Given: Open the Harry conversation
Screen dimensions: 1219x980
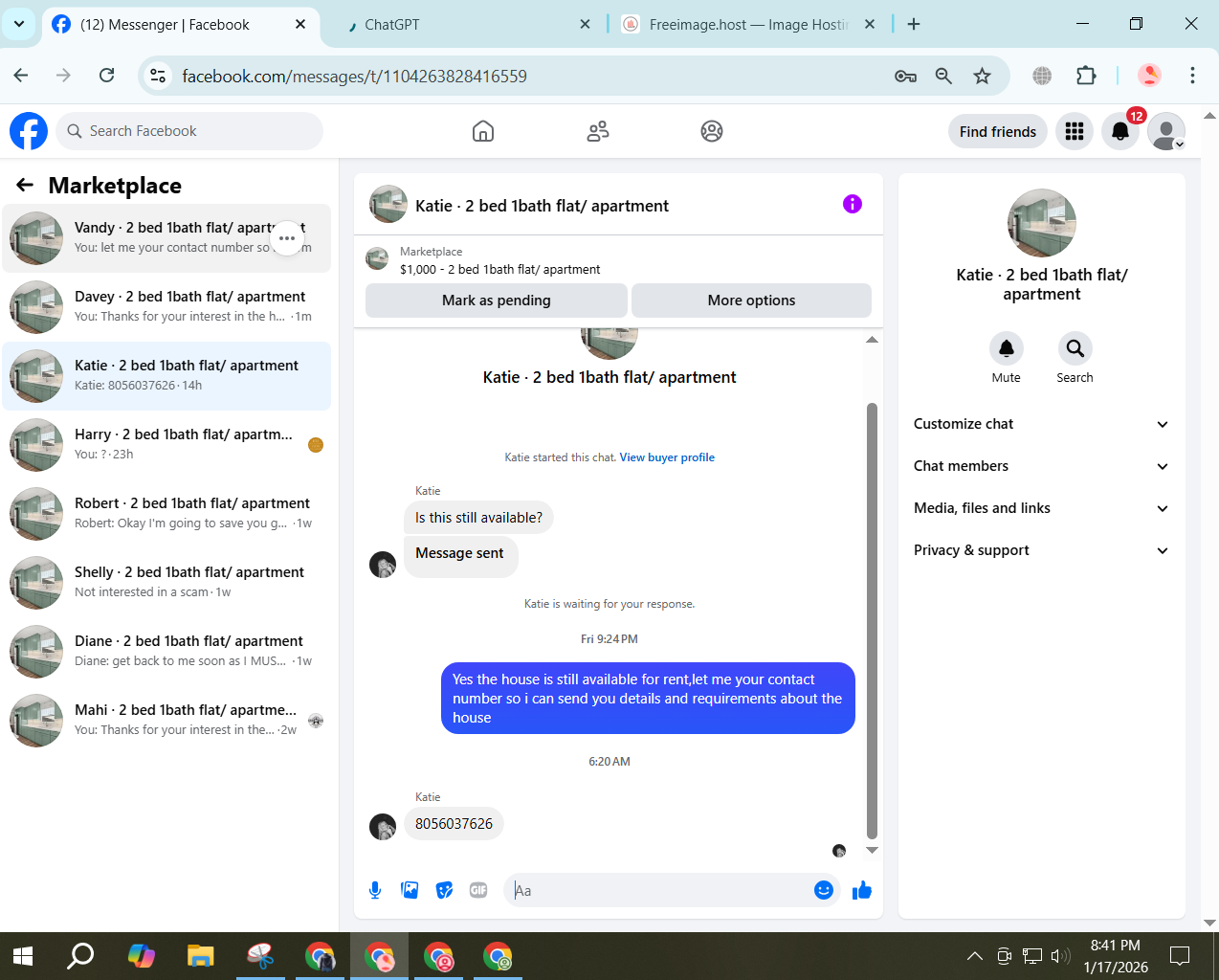Looking at the screenshot, I should point(166,445).
